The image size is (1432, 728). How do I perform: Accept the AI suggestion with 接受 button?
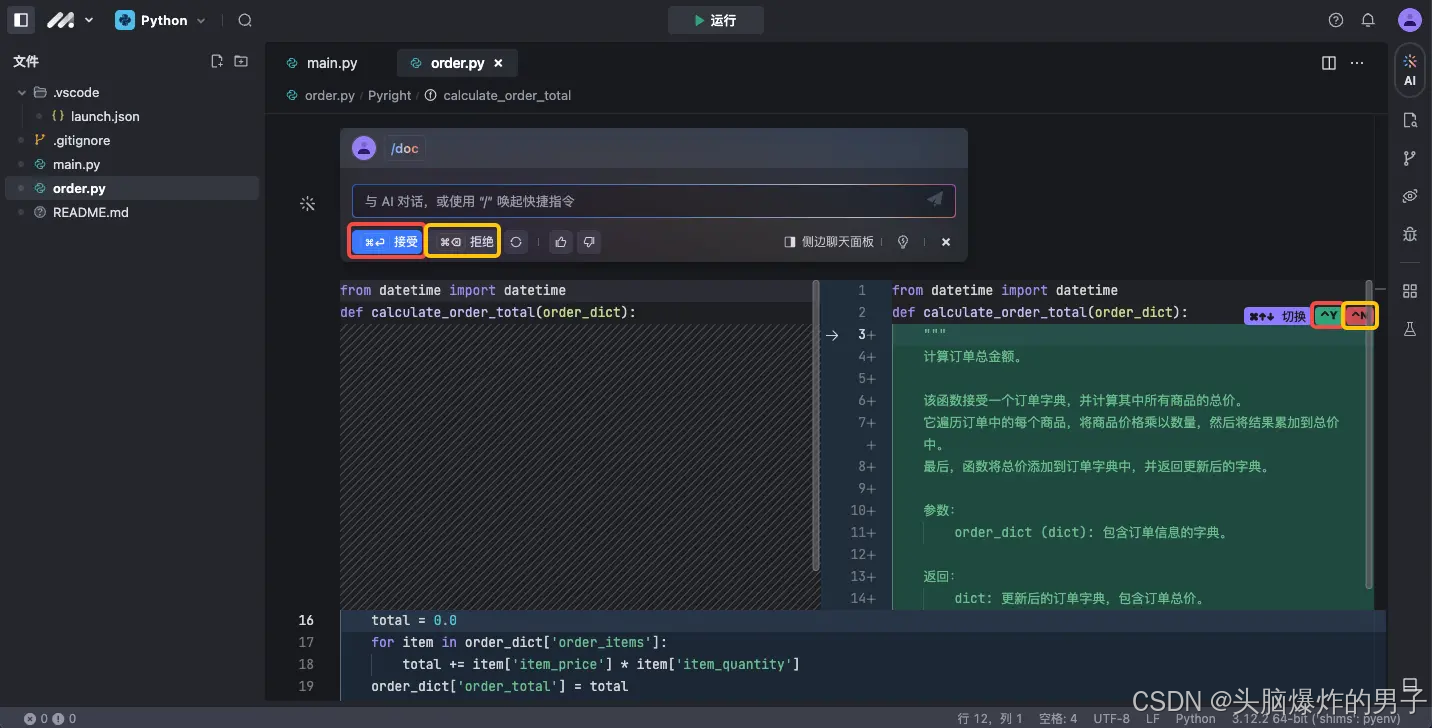coord(386,241)
